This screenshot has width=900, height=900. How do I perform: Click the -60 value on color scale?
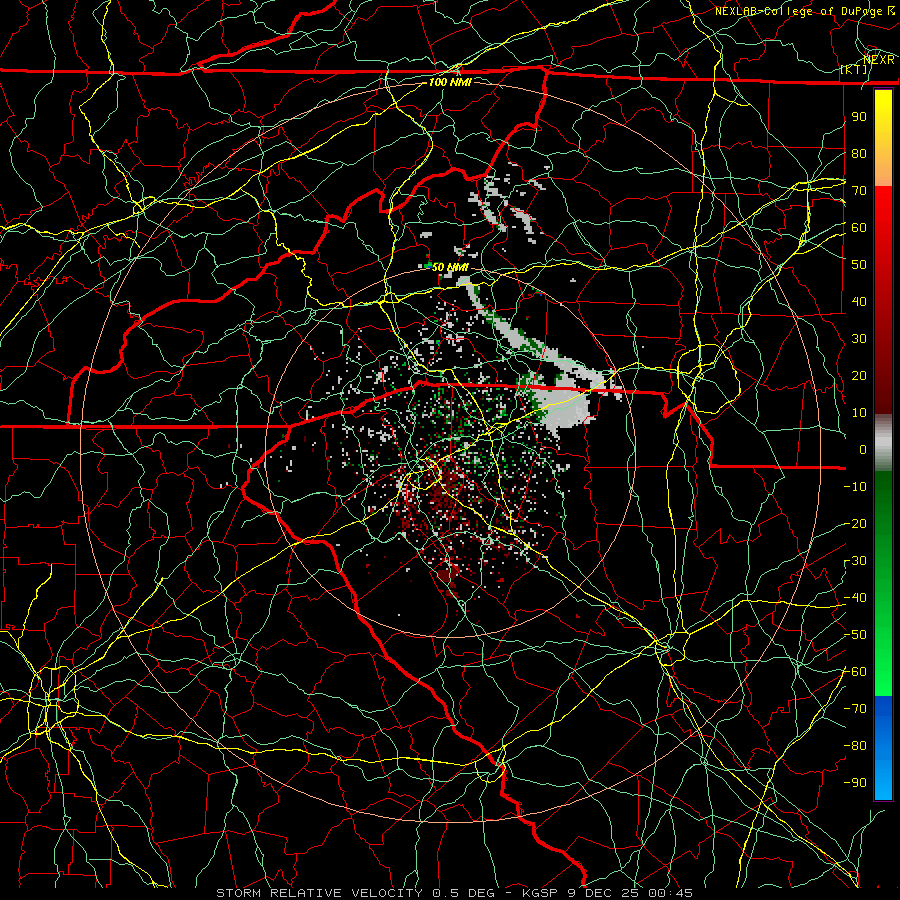(855, 672)
